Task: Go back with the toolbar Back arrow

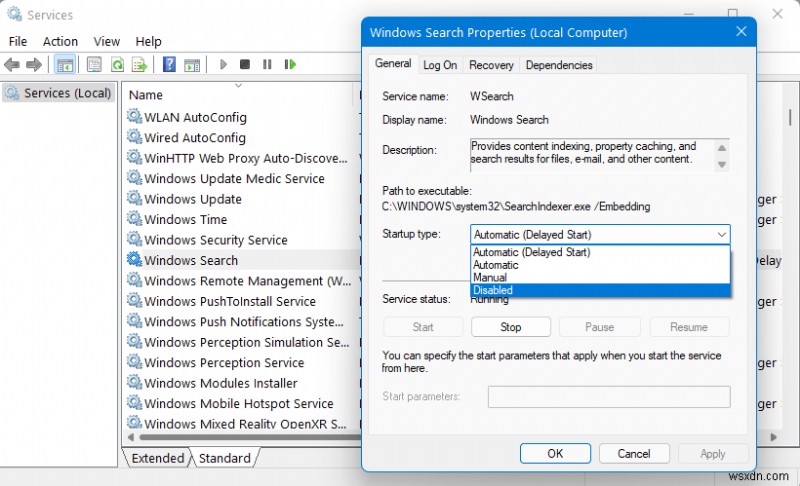Action: 12,65
